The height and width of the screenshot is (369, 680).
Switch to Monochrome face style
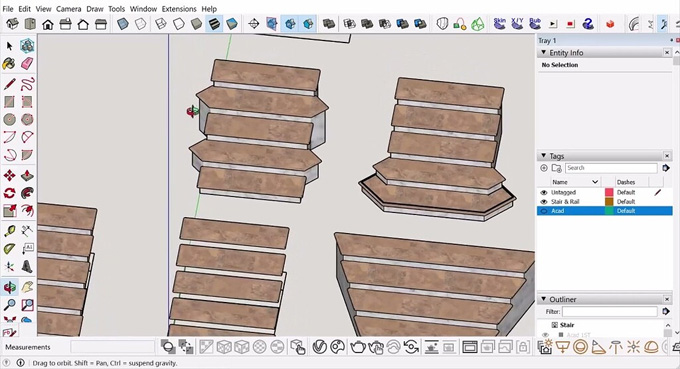pyautogui.click(x=232, y=24)
